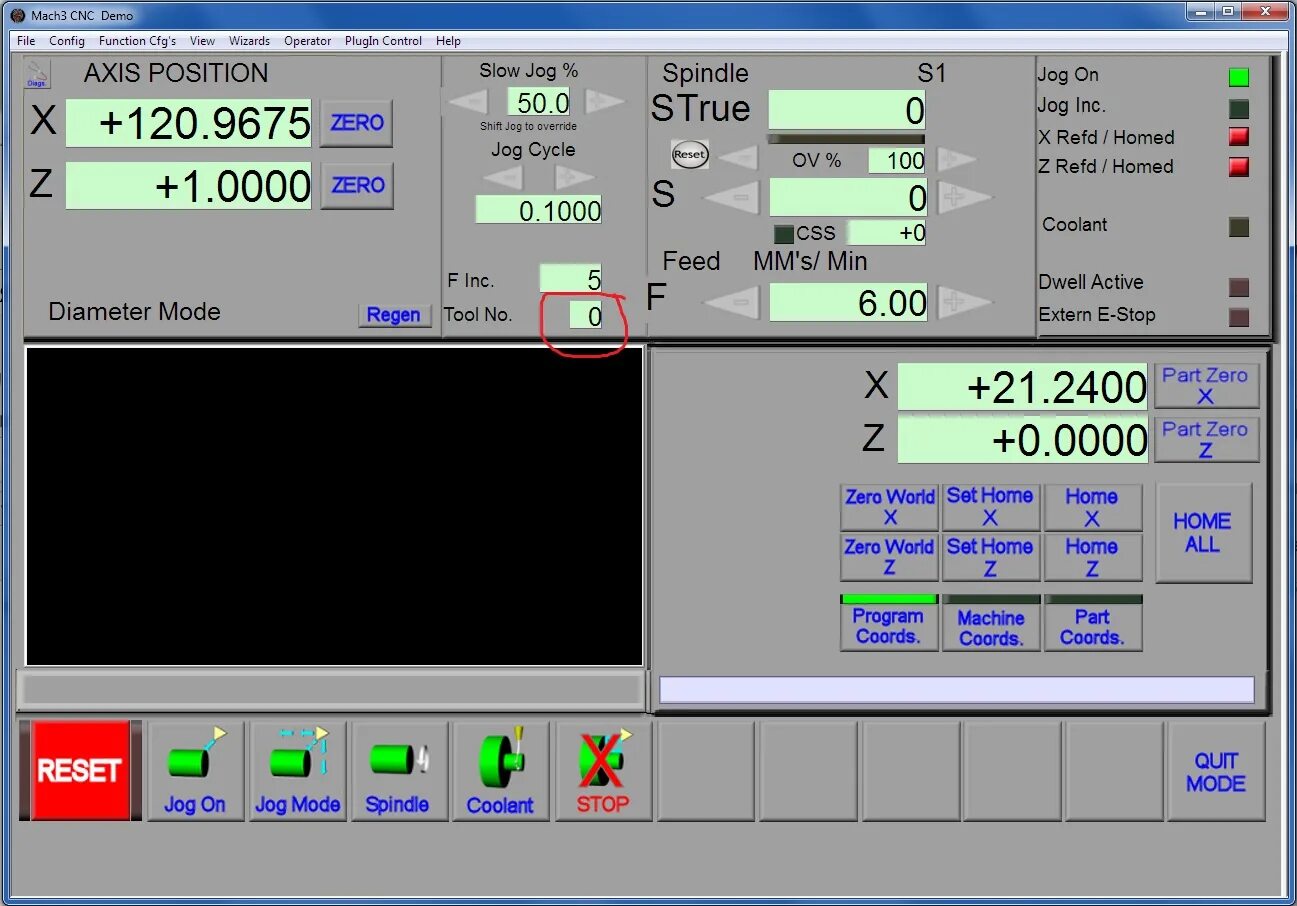
Task: Click the HOME ALL button
Action: click(1203, 533)
